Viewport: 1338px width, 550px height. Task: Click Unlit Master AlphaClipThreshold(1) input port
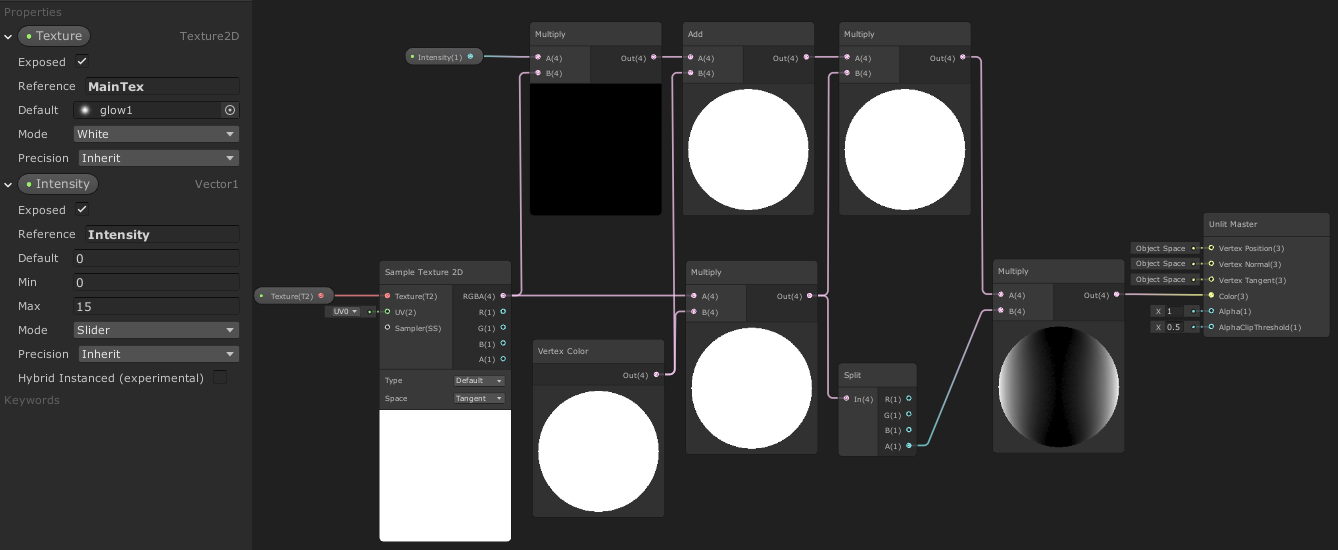[x=1211, y=327]
